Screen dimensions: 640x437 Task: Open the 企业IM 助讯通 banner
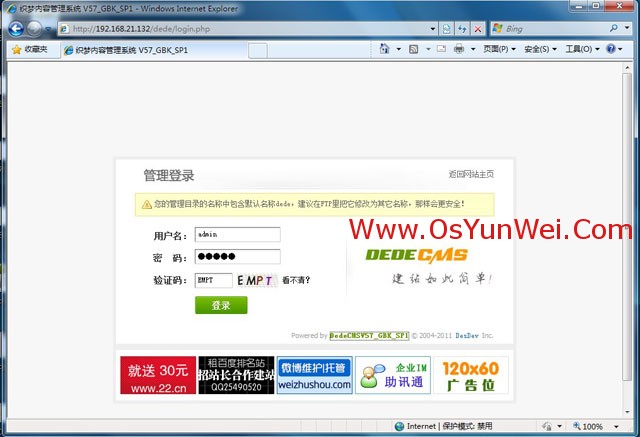point(393,375)
